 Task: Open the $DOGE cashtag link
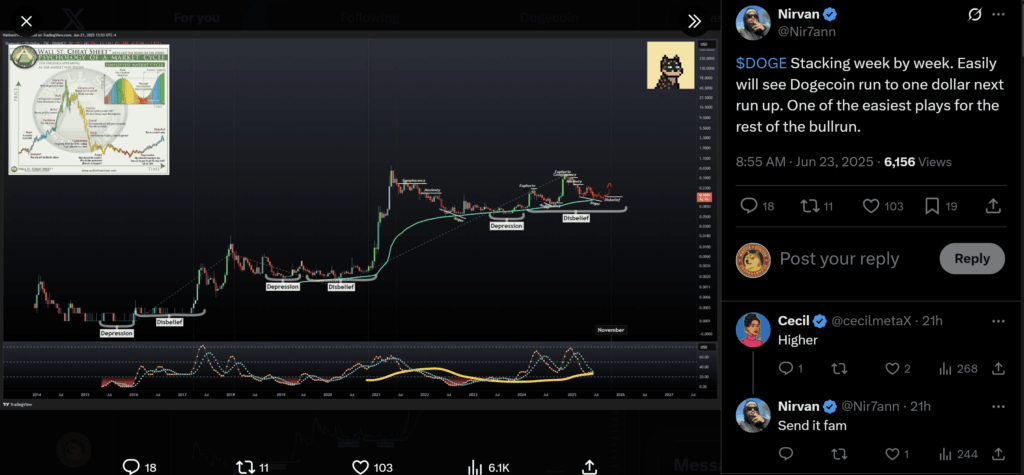[x=761, y=63]
